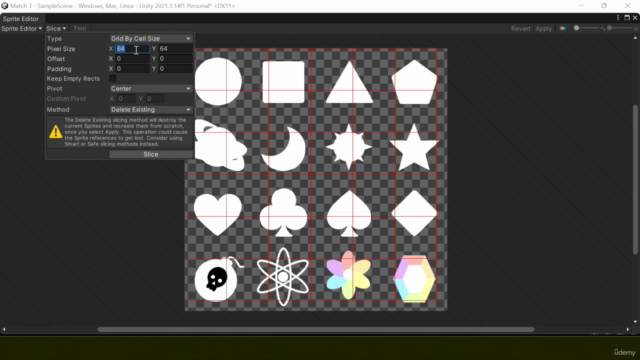640x360 pixels.
Task: Minimize the Unity window
Action: (581, 6)
